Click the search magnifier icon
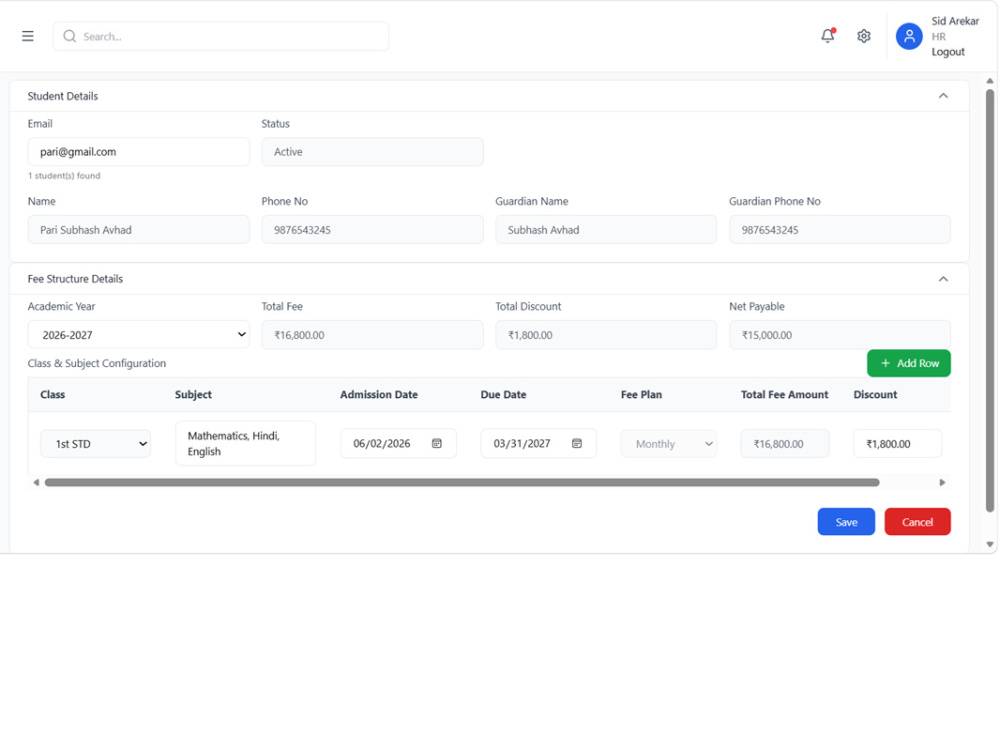Image resolution: width=1000 pixels, height=750 pixels. (70, 36)
